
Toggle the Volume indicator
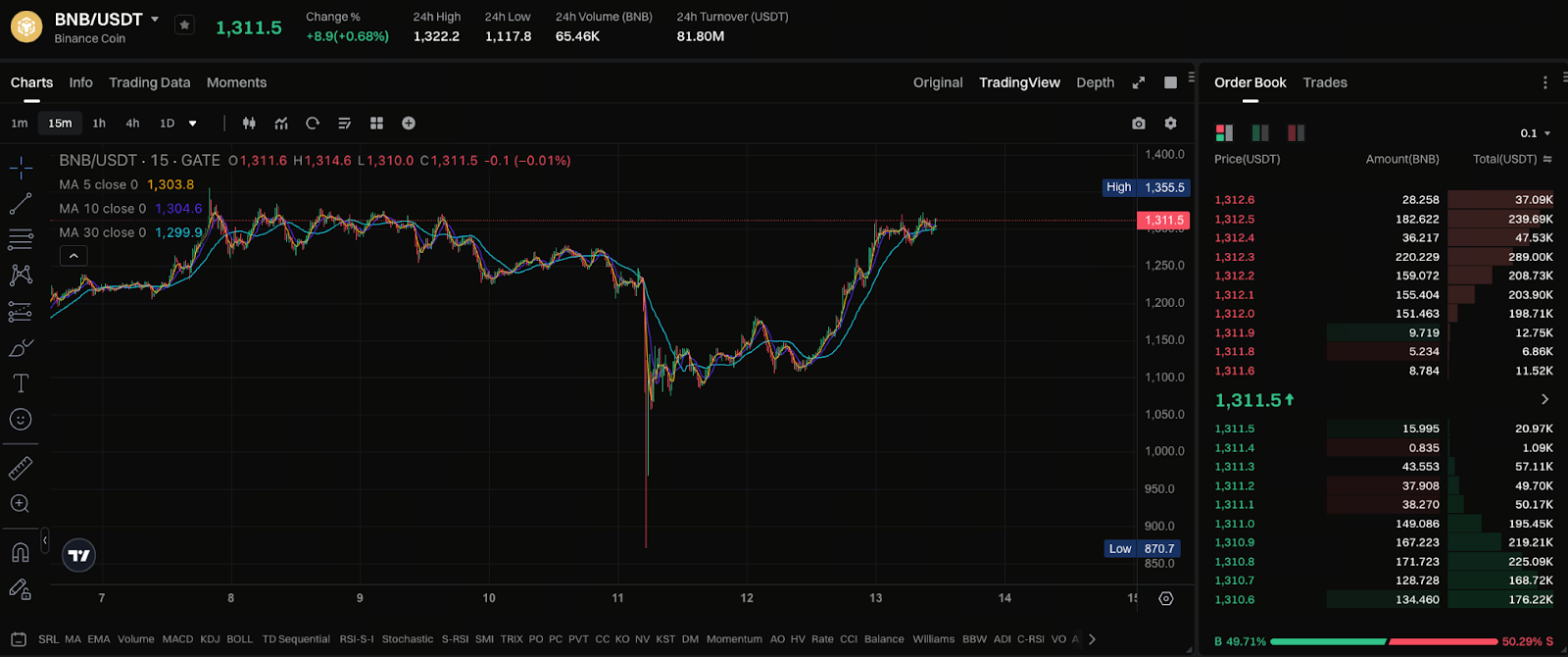(x=136, y=639)
